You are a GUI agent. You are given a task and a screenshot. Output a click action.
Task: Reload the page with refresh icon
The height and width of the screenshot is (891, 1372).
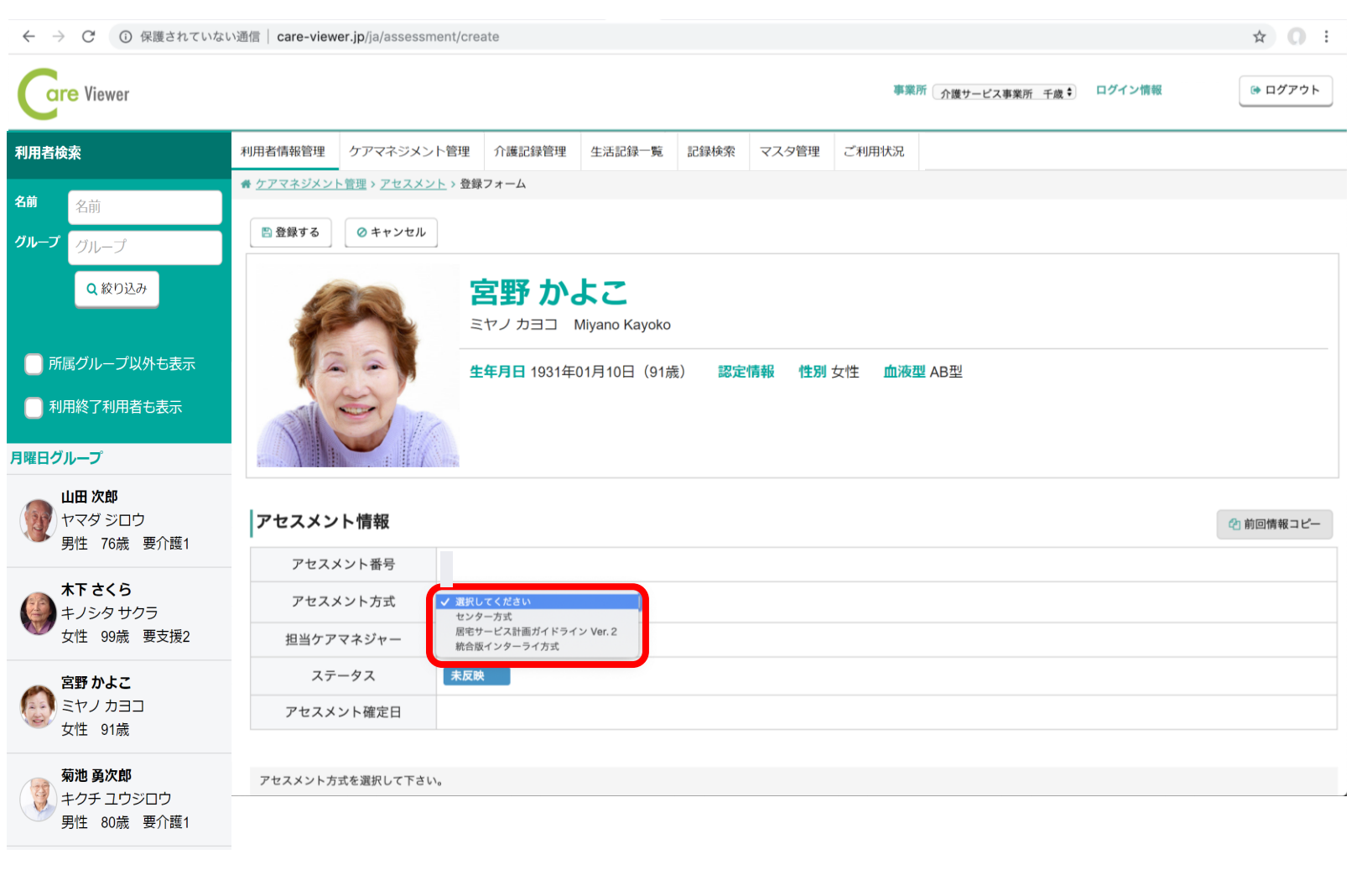pos(88,36)
